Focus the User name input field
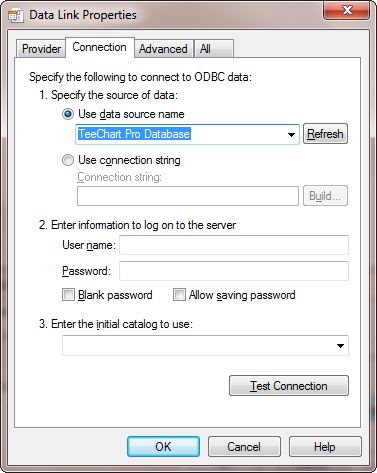 pos(234,245)
